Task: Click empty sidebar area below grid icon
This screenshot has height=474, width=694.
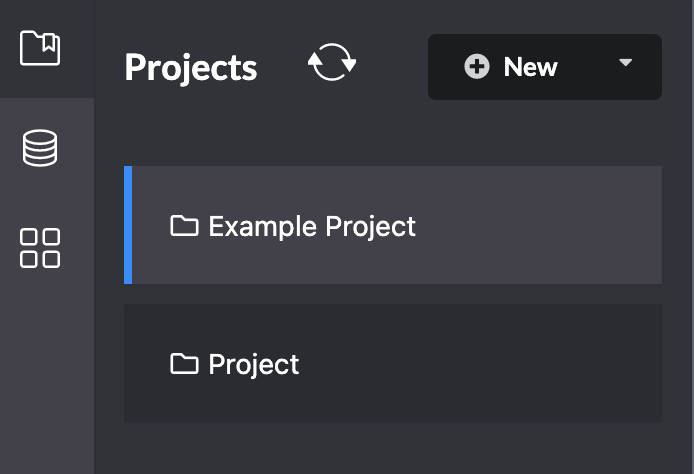Action: pyautogui.click(x=46, y=380)
